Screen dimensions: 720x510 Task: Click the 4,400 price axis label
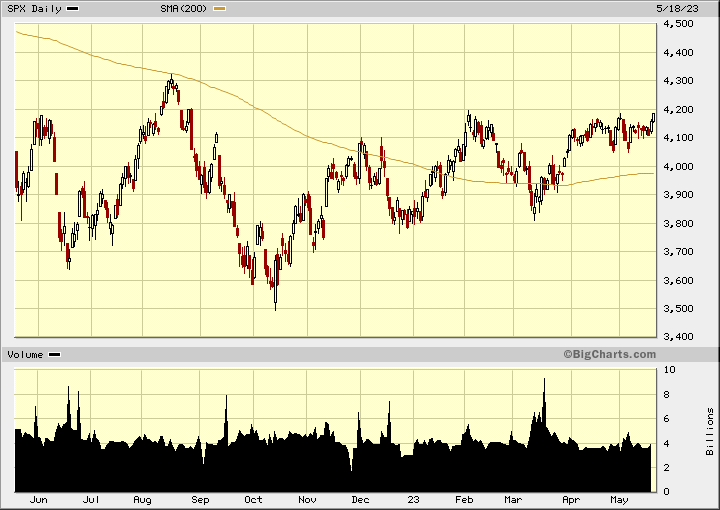pos(678,52)
